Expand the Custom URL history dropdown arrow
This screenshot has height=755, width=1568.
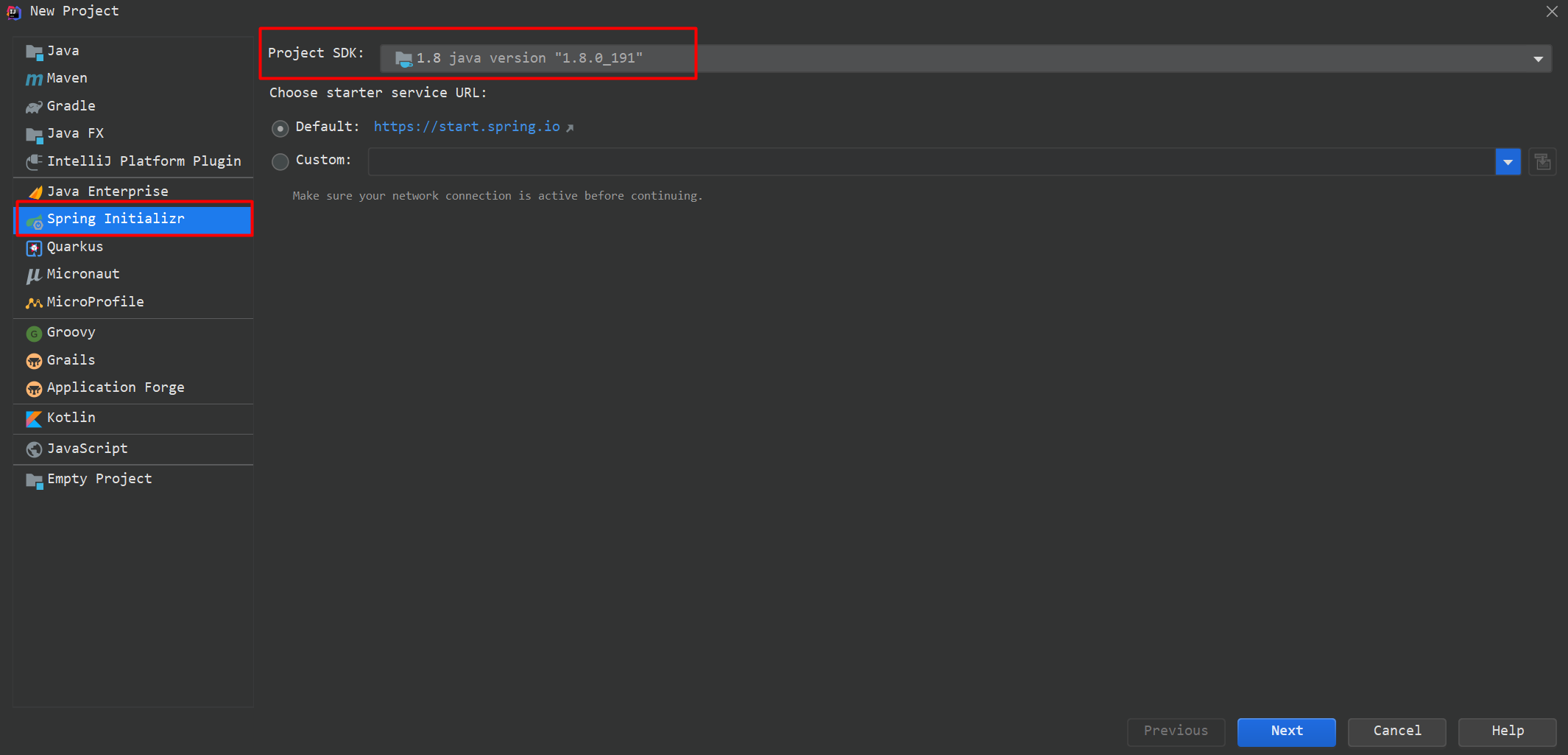[x=1508, y=162]
